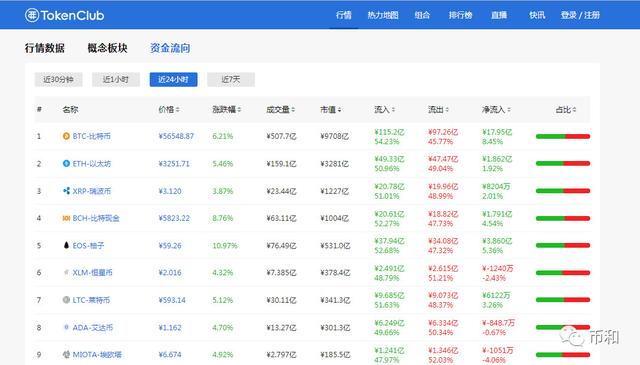Open the MIOTA-埃欧塔 coin link
This screenshot has height=365, width=640.
(97, 354)
